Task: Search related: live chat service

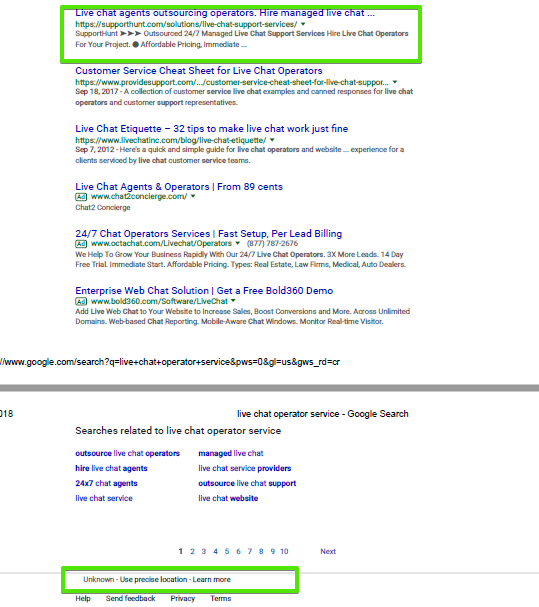Action: 104,499
